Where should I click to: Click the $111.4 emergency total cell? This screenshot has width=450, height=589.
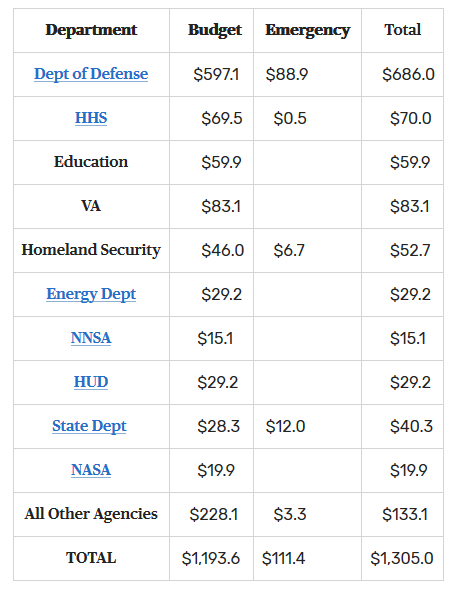coord(284,559)
